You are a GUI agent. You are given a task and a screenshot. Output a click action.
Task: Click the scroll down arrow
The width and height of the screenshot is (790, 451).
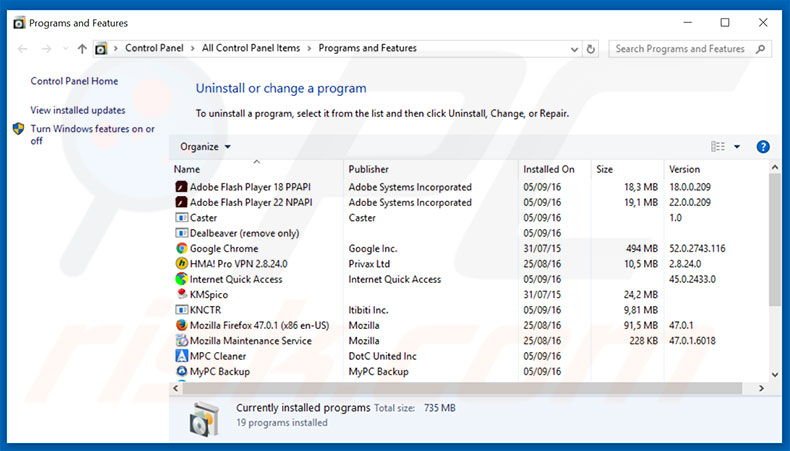[x=775, y=375]
